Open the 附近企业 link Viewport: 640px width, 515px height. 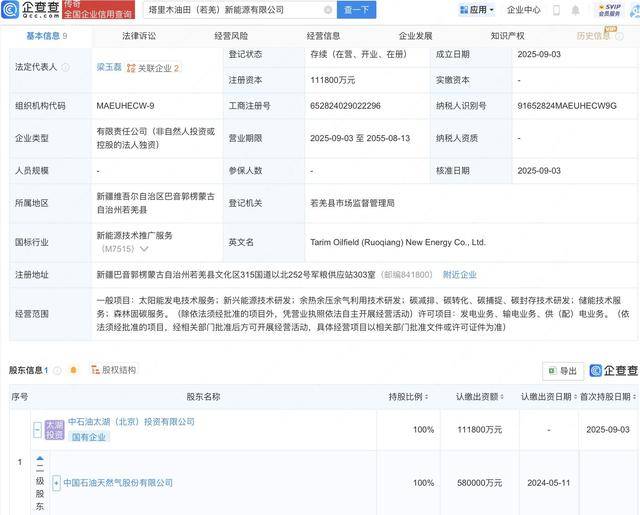click(460, 275)
